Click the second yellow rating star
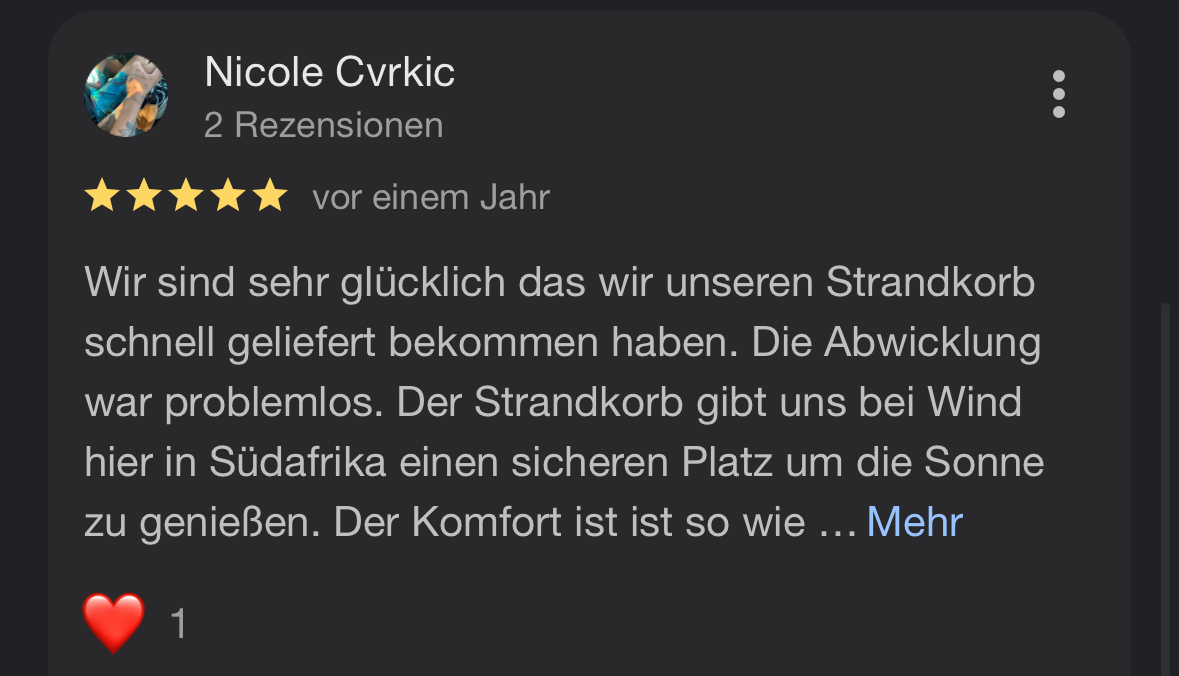Image resolution: width=1179 pixels, height=676 pixels. [x=144, y=196]
